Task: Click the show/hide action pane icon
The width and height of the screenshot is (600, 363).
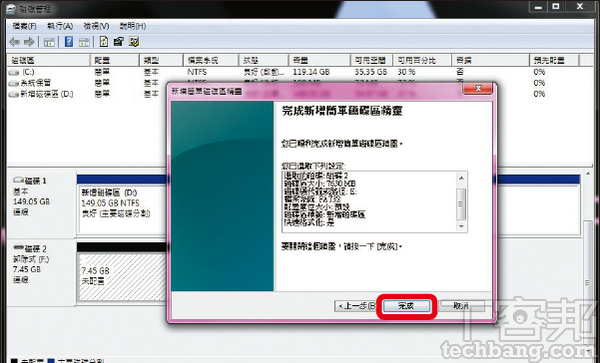Action: click(84, 42)
